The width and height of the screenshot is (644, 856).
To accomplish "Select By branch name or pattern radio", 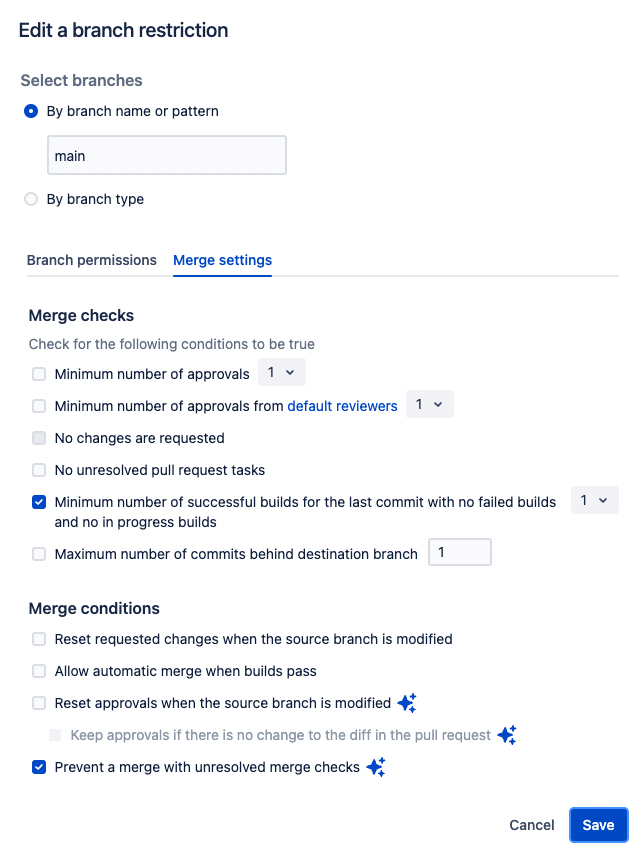I will coord(31,111).
